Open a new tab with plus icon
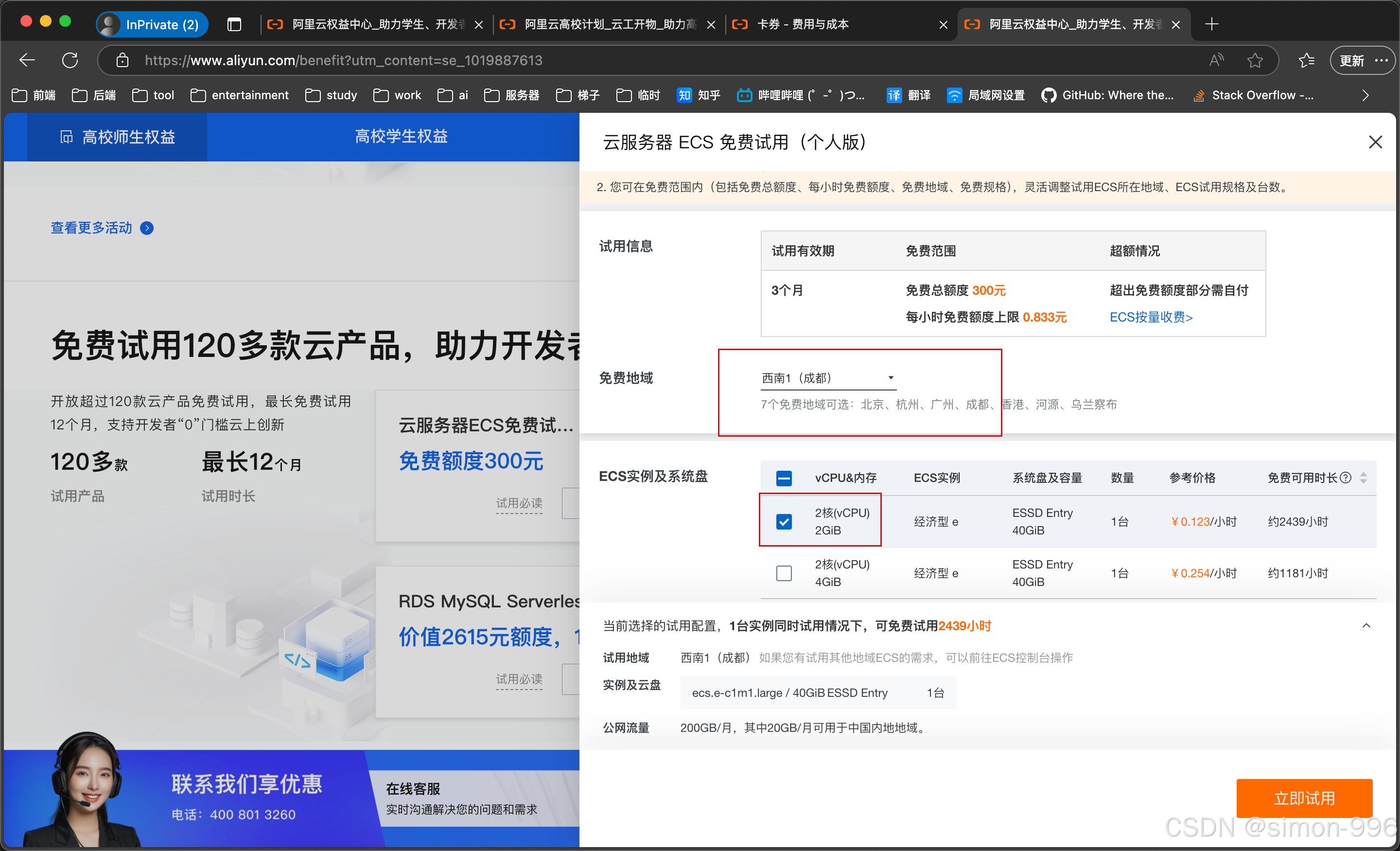1400x851 pixels. pyautogui.click(x=1211, y=24)
